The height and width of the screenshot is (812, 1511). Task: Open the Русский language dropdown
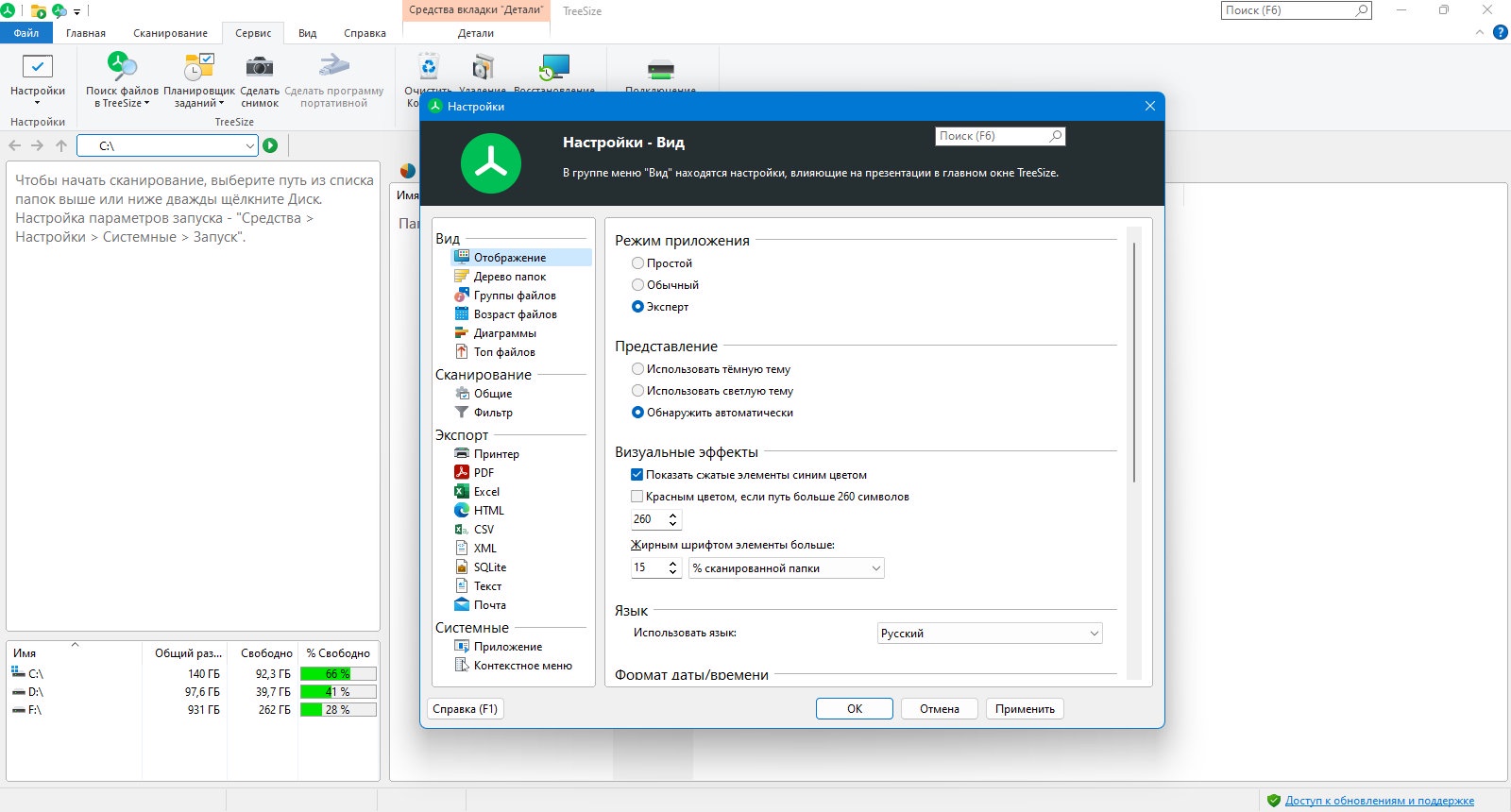coord(990,634)
